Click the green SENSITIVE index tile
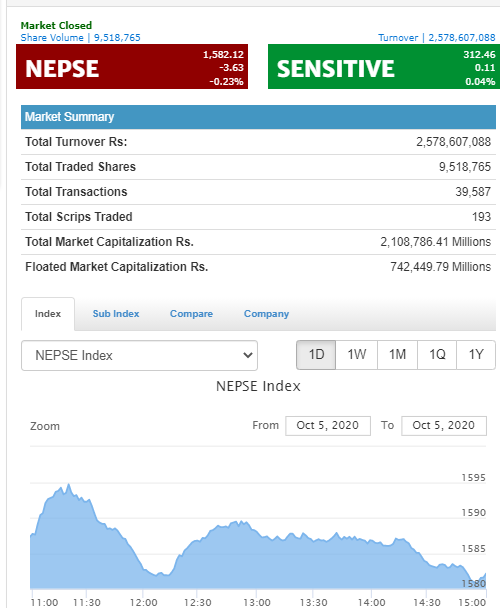500x608 pixels. pos(384,66)
